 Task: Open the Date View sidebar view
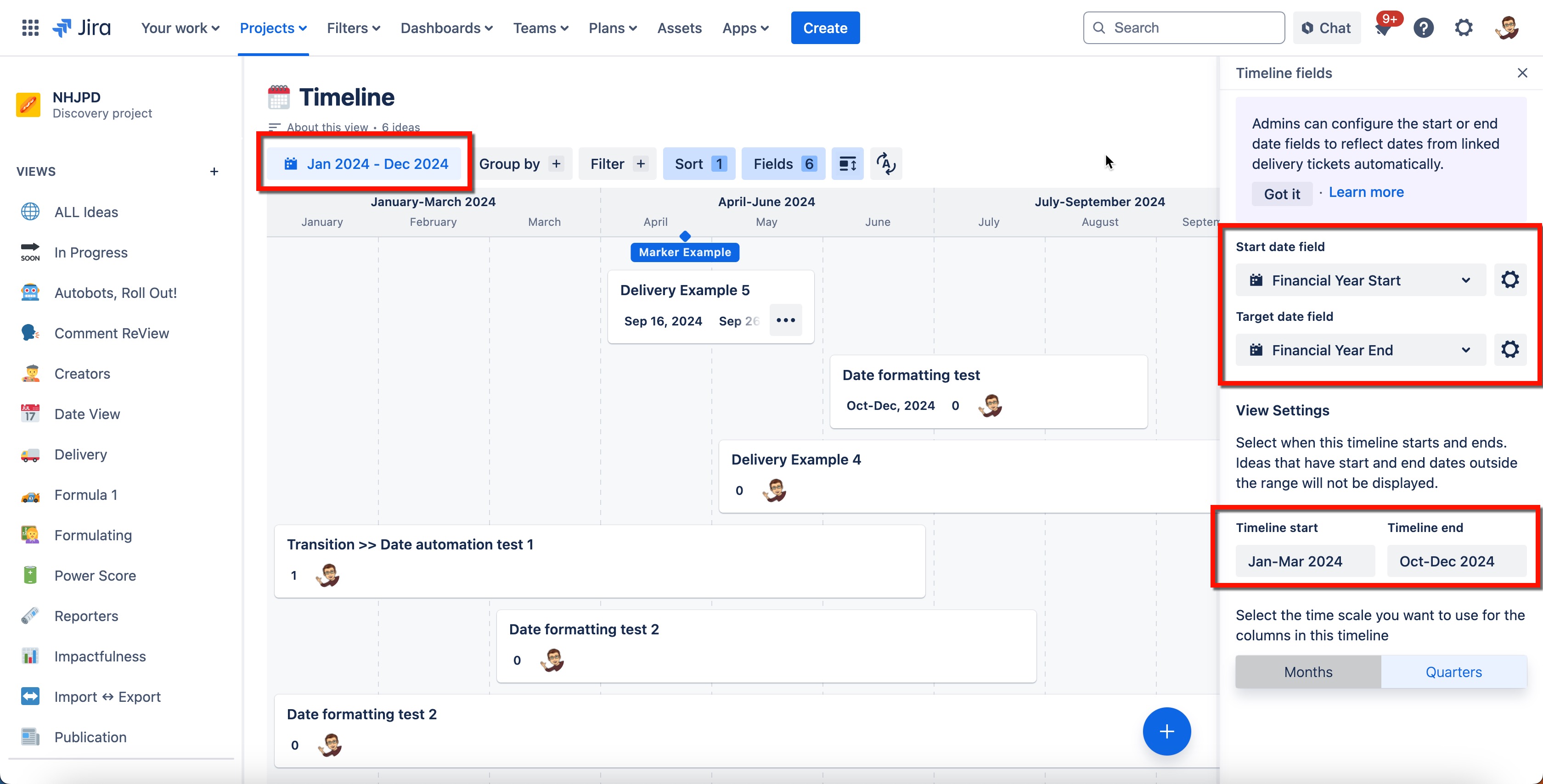tap(87, 414)
